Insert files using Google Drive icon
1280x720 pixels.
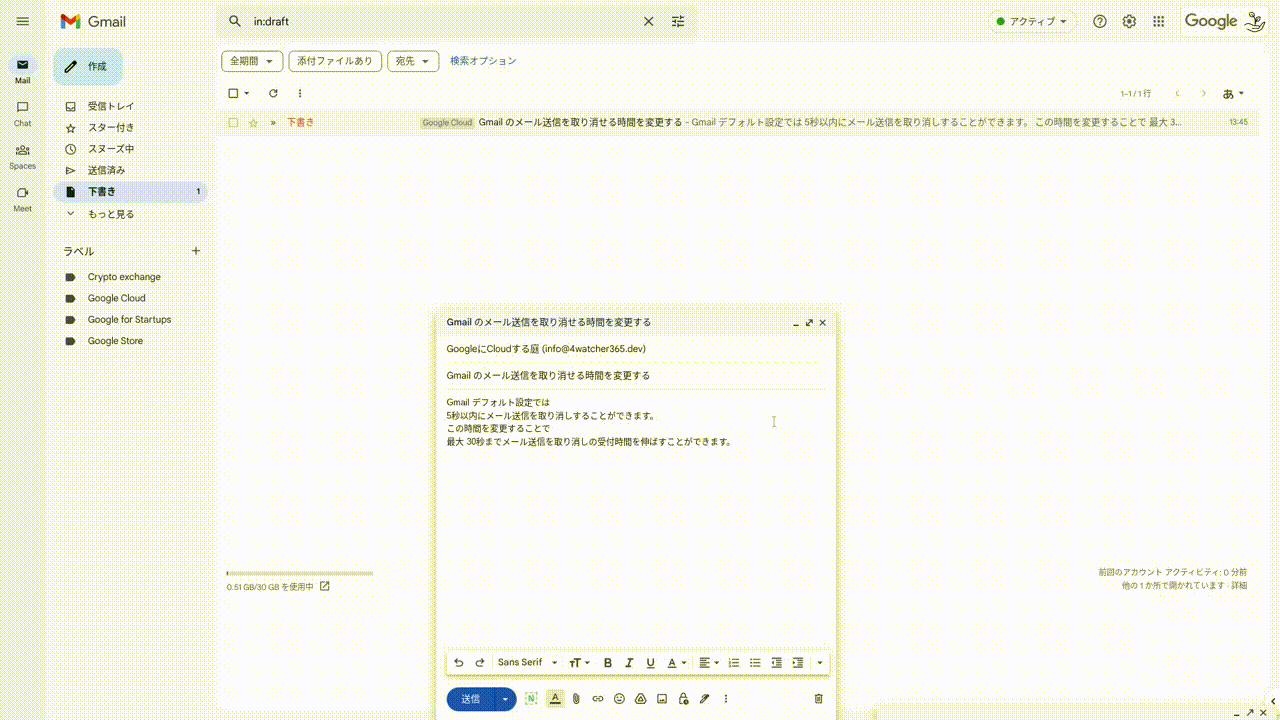640,699
